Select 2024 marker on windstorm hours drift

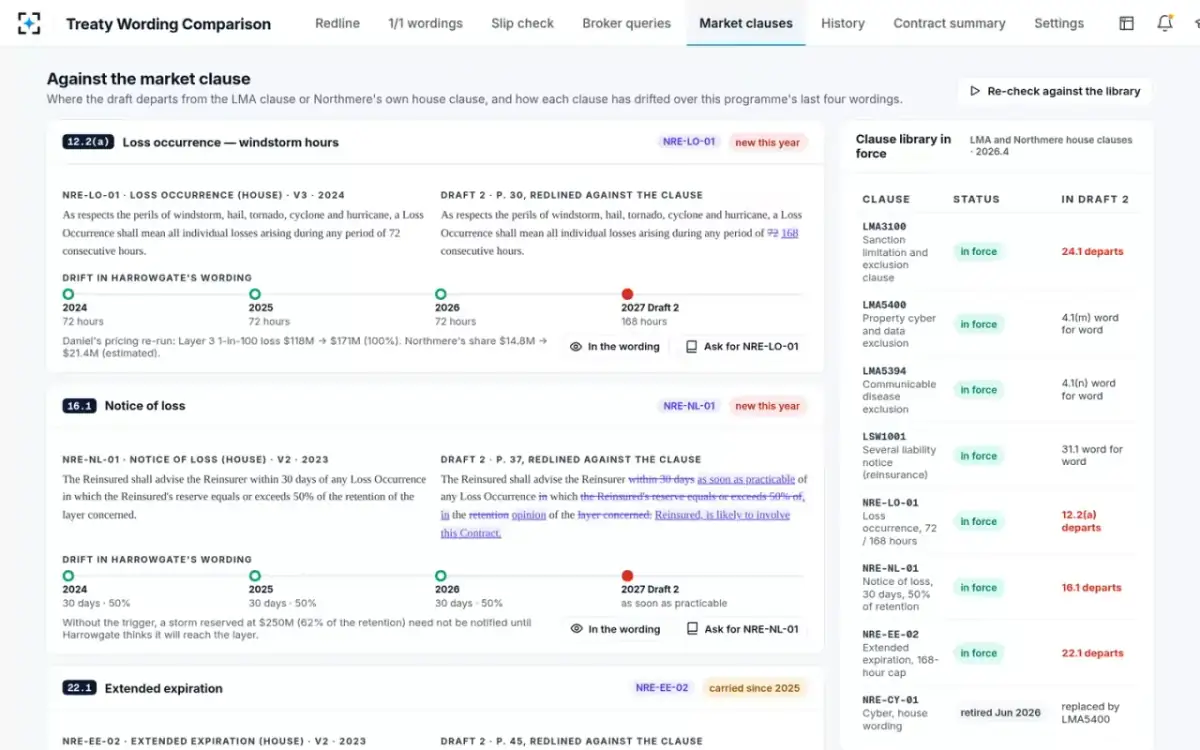point(68,294)
